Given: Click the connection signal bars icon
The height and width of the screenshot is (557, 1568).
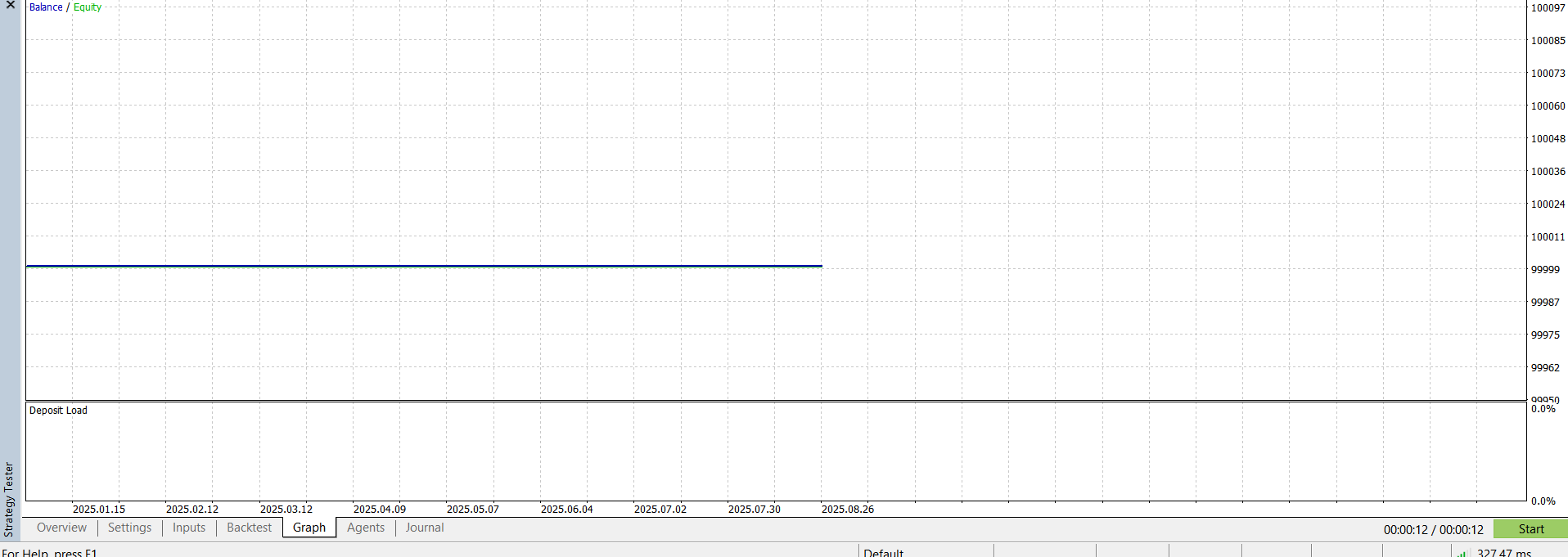Looking at the screenshot, I should (x=1462, y=553).
